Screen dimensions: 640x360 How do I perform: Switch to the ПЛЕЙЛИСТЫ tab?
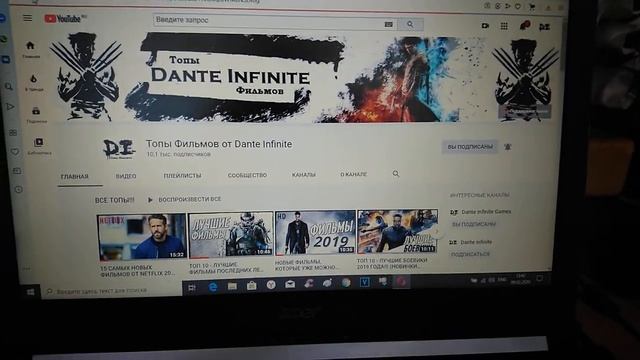pos(182,176)
